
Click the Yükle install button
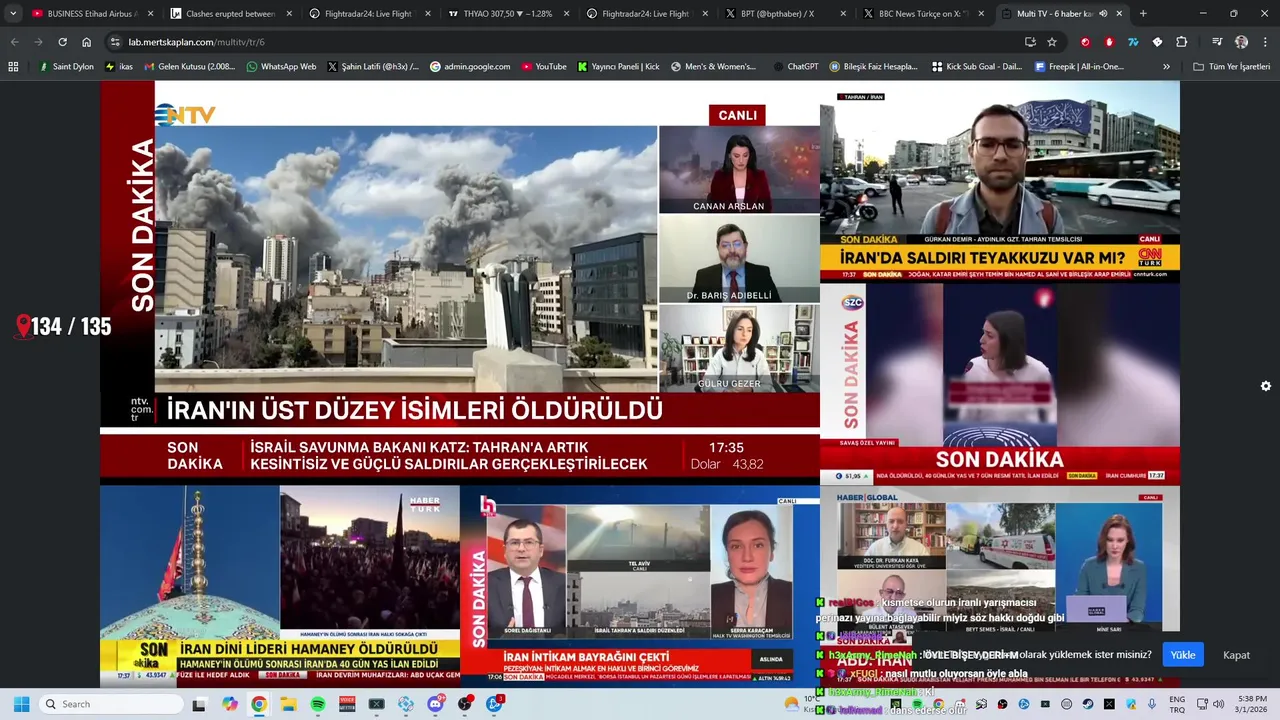click(x=1183, y=655)
